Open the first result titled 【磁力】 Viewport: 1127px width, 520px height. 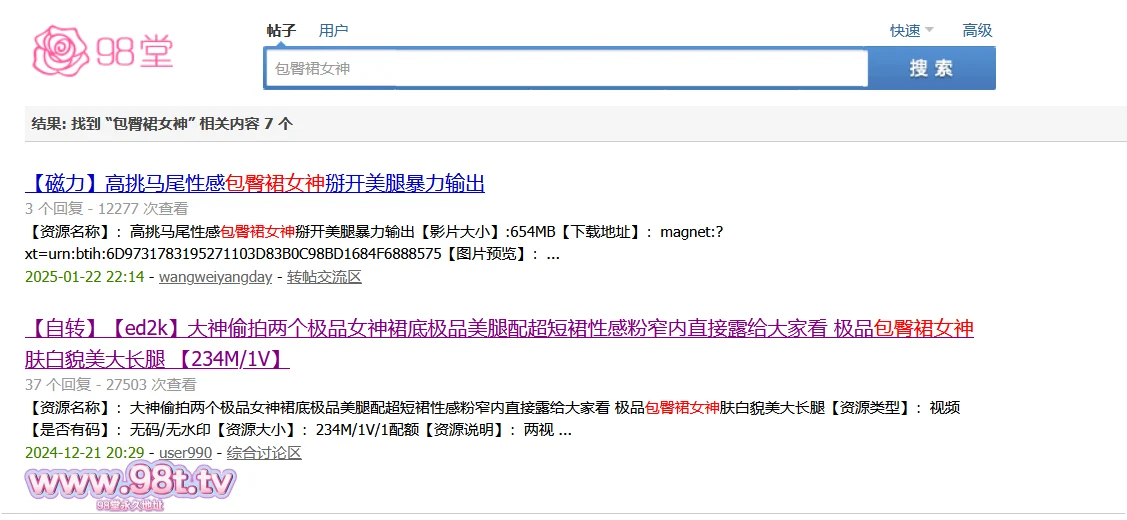(255, 183)
